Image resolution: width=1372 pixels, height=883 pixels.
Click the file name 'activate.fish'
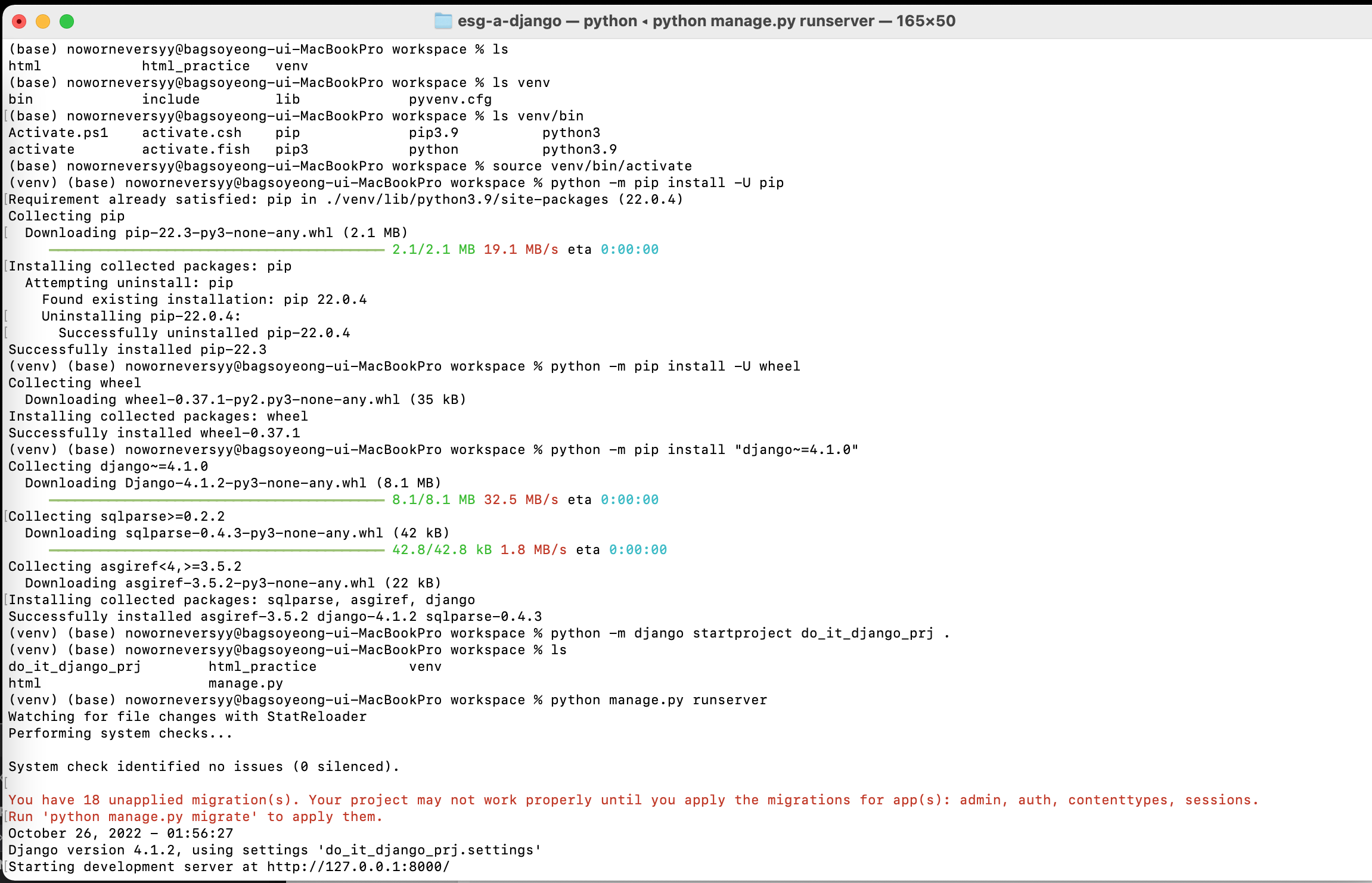pyautogui.click(x=195, y=150)
